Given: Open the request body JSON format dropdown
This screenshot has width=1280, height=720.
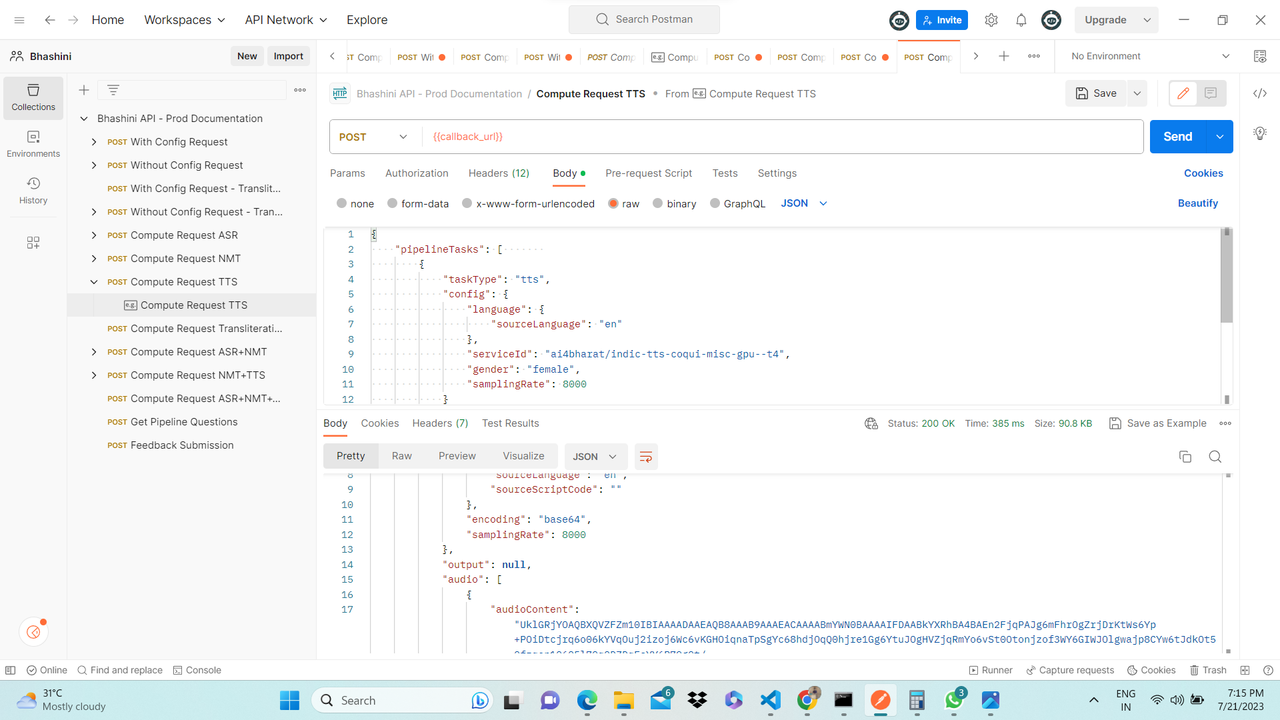Looking at the screenshot, I should [x=805, y=203].
